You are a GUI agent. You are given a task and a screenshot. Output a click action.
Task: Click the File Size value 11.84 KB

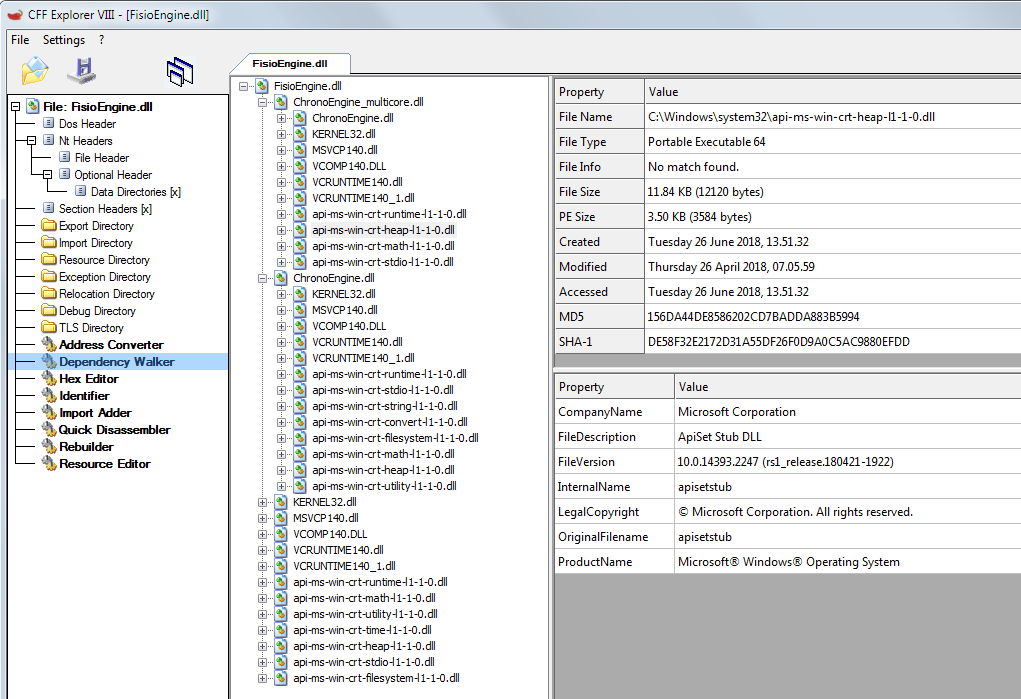[x=705, y=192]
